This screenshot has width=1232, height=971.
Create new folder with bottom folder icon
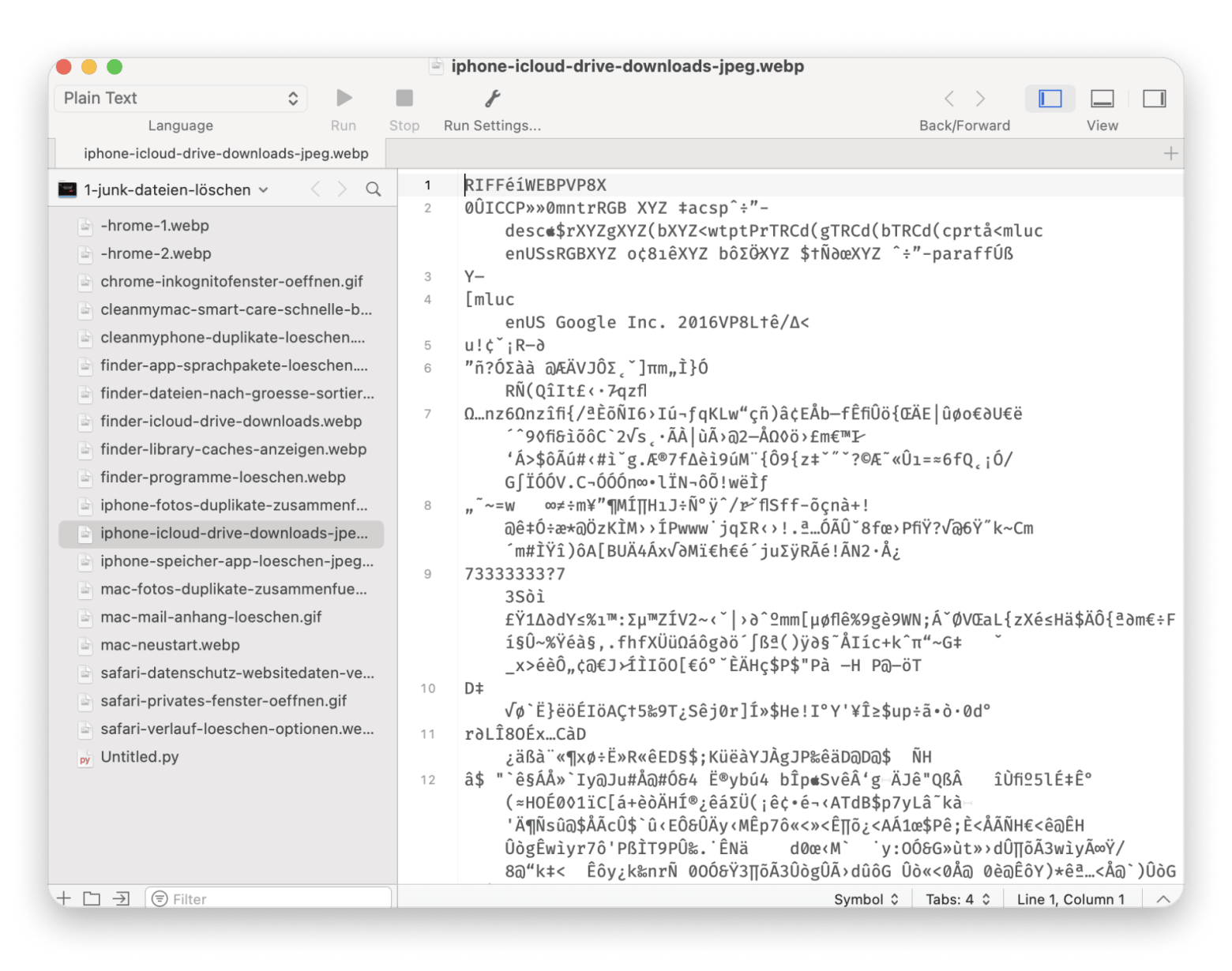92,898
